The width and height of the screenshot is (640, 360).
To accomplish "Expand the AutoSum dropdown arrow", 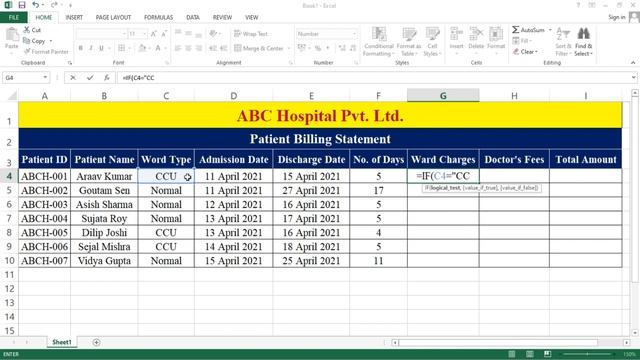I will 550,30.
